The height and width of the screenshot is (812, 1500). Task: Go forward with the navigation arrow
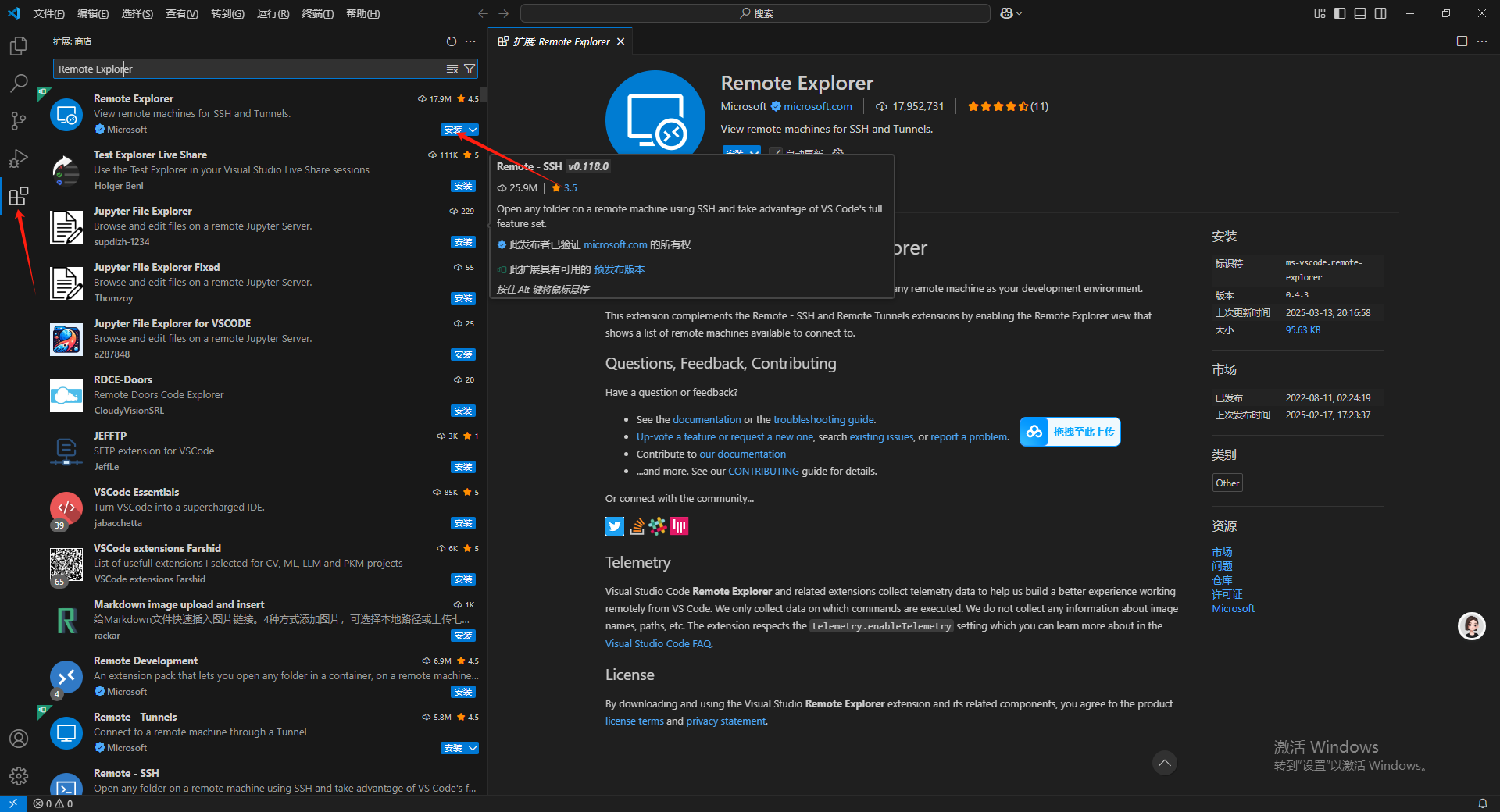[x=503, y=13]
